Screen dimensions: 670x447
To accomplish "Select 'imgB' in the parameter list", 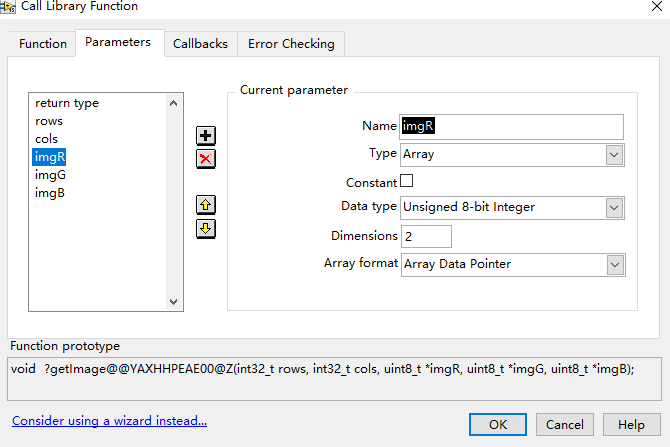I will 50,193.
